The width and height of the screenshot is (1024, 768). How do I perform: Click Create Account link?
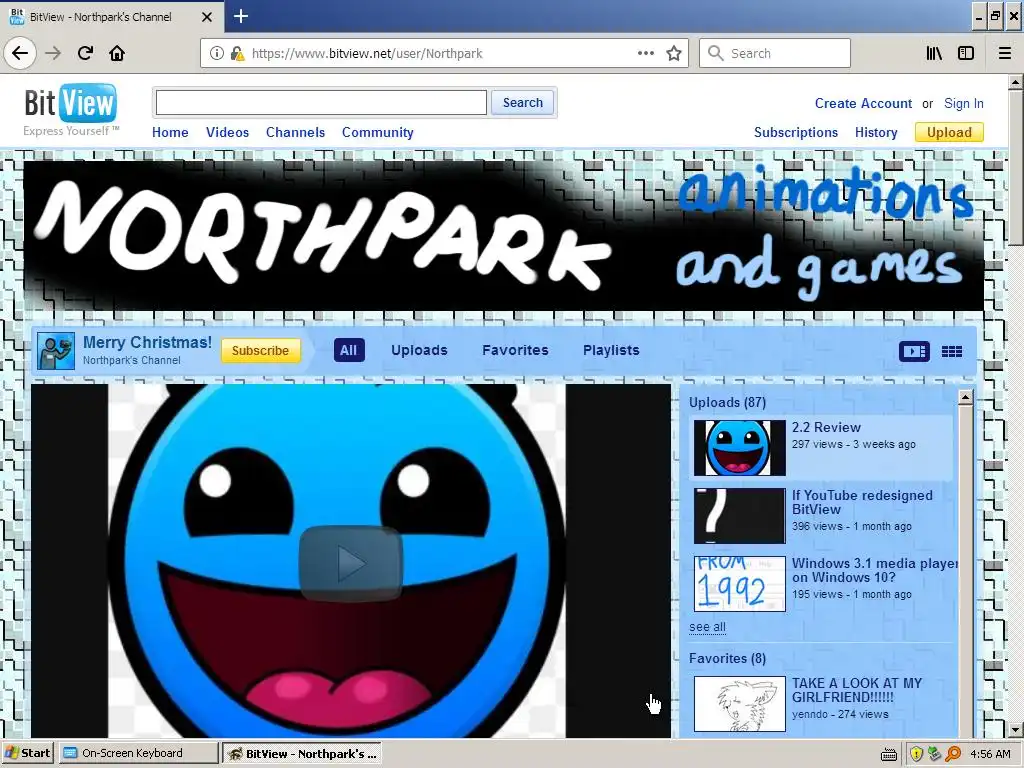863,103
